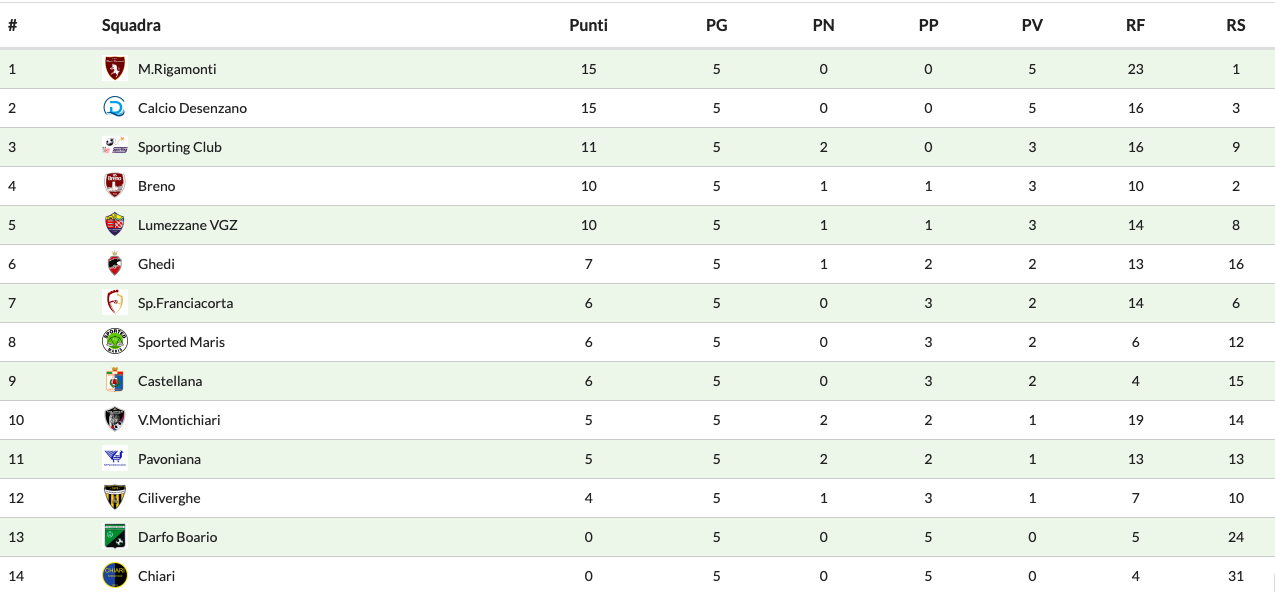Image resolution: width=1275 pixels, height=592 pixels.
Task: Open the Darfo Boario team link
Action: point(177,537)
